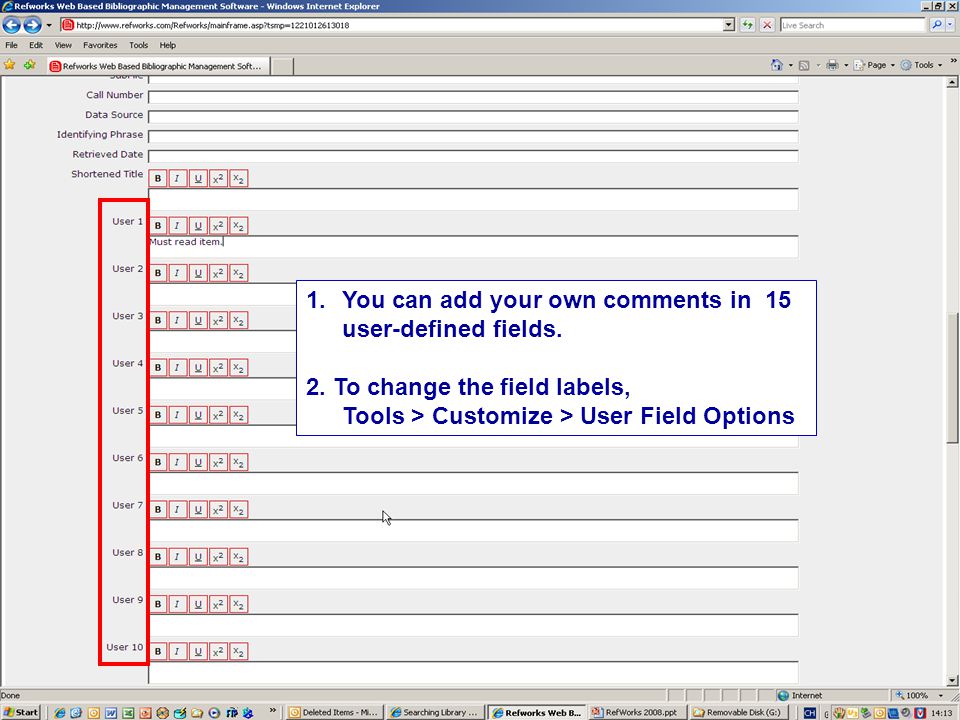
Task: Apply superscript in the Shortened Title field
Action: 218,179
